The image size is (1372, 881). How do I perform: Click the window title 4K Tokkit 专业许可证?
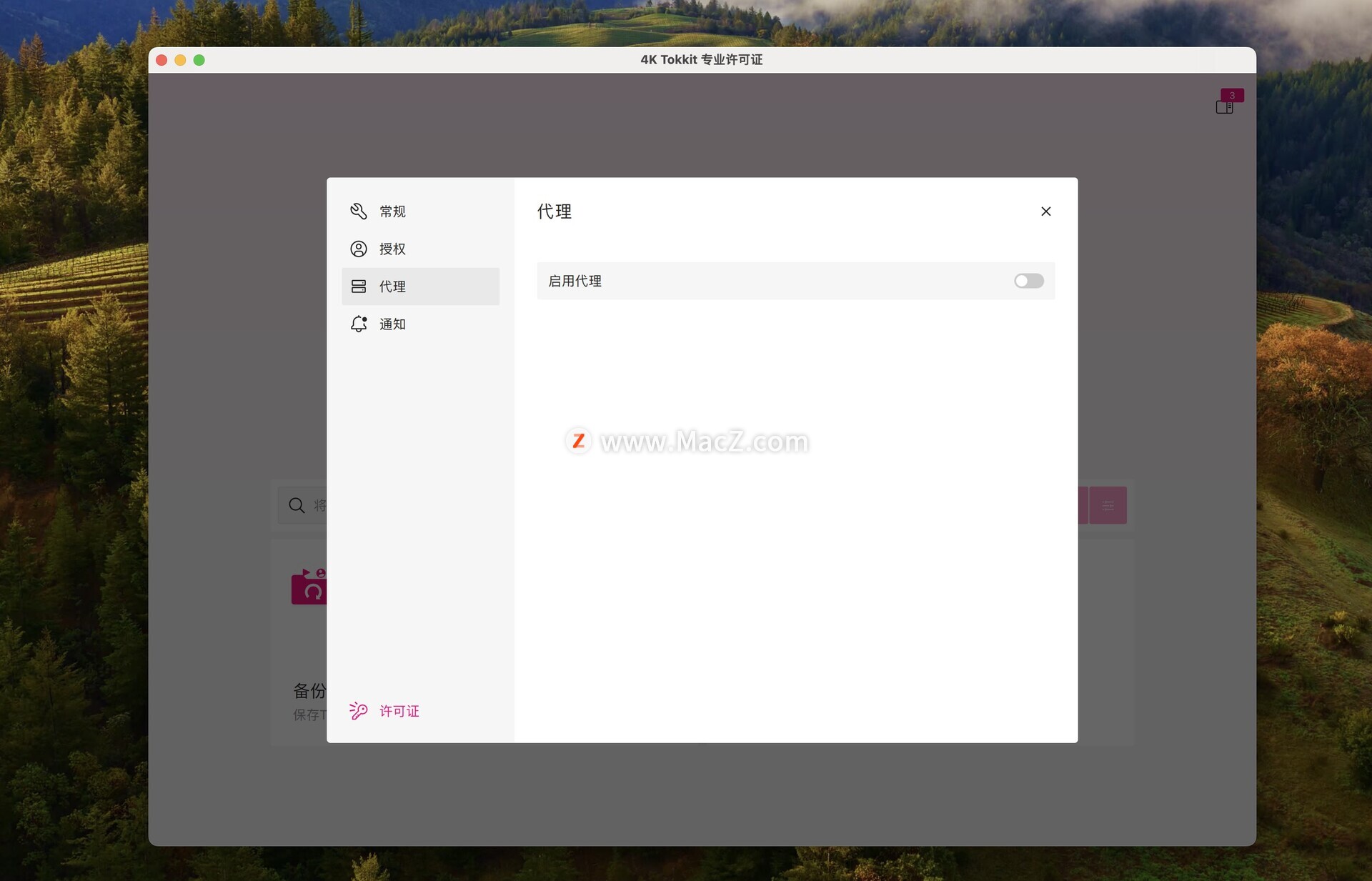[702, 60]
